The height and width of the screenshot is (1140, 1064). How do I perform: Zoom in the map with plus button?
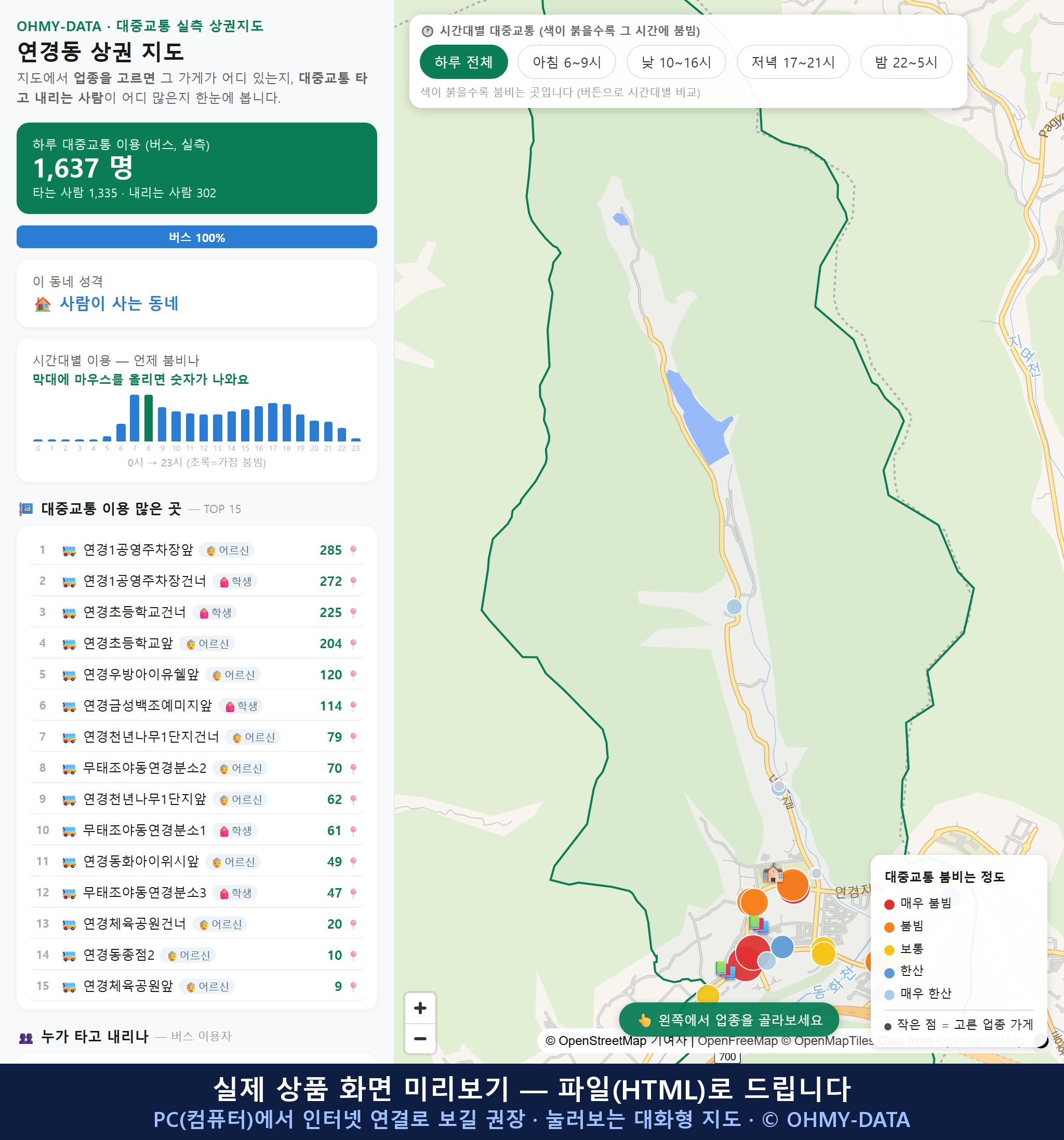420,1008
